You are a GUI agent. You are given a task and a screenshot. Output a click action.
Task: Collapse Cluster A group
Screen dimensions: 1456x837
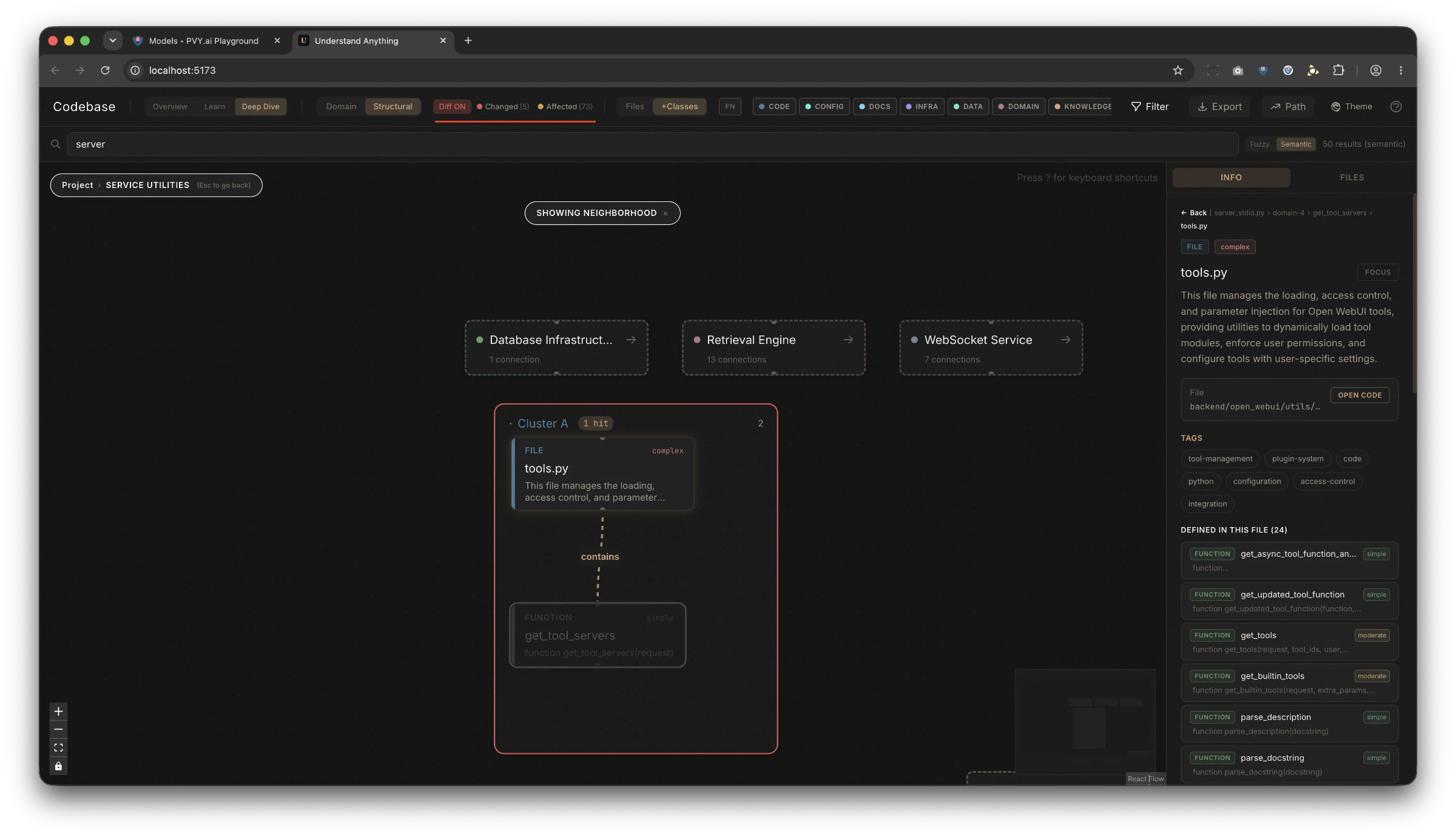(x=511, y=423)
